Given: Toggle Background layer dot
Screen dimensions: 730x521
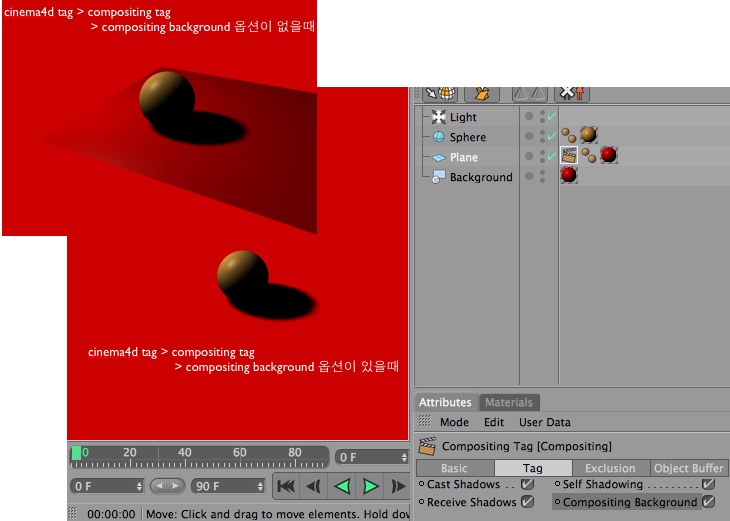Looking at the screenshot, I should pyautogui.click(x=529, y=176).
